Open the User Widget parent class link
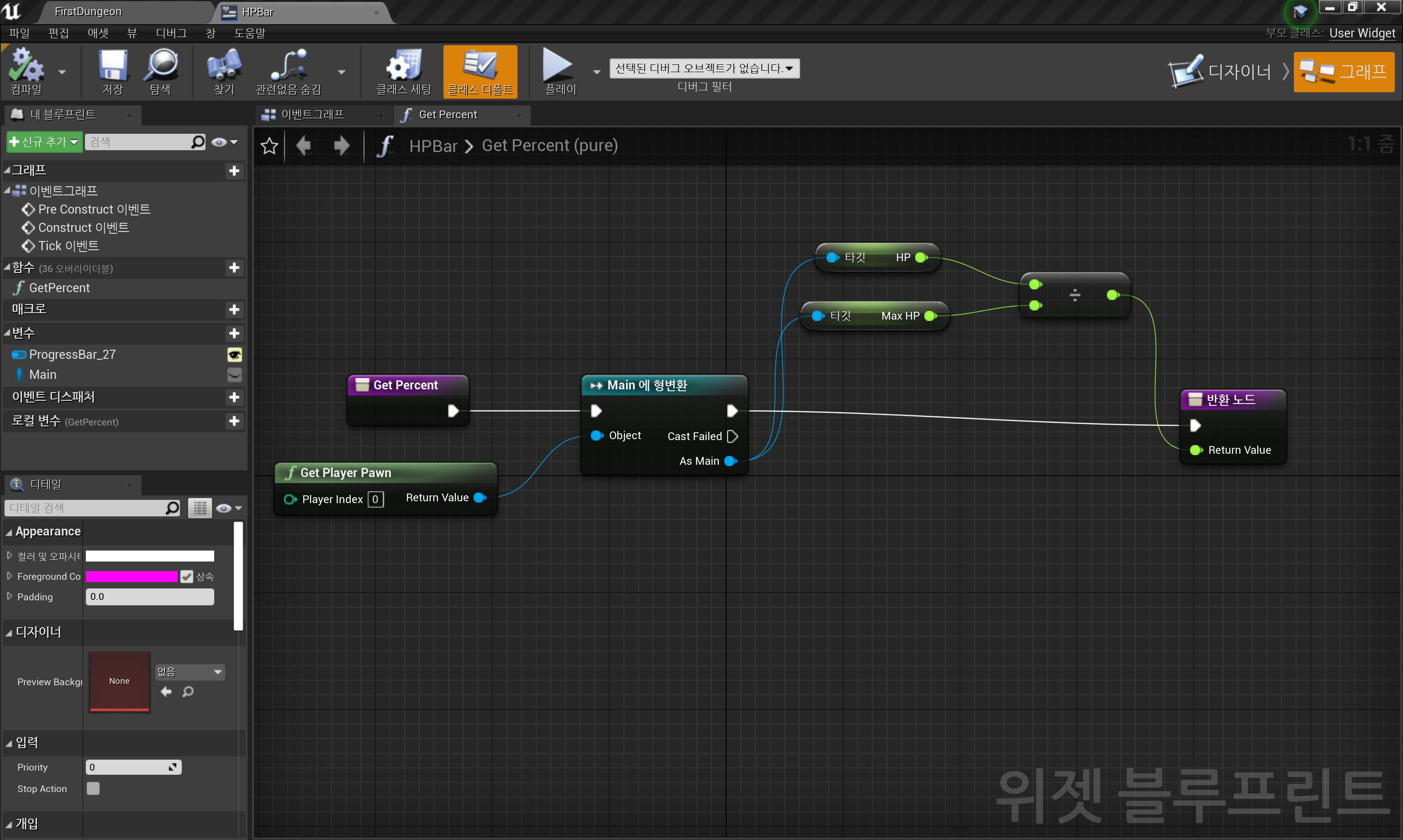 tap(1362, 33)
